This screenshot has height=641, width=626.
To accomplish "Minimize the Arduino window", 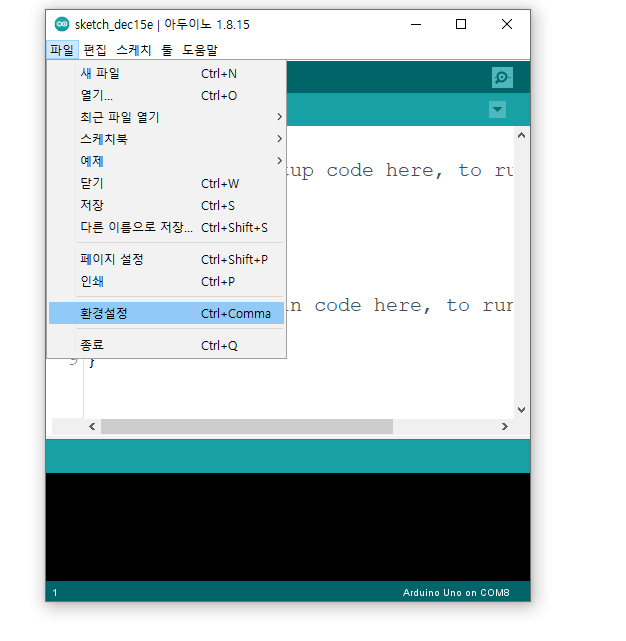I will (x=416, y=25).
